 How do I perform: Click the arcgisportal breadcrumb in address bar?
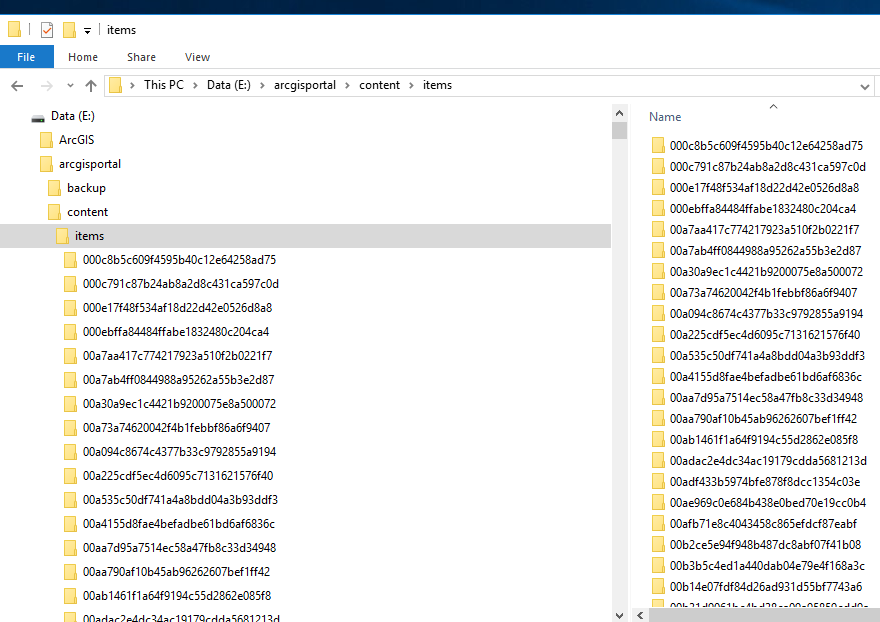pos(305,85)
